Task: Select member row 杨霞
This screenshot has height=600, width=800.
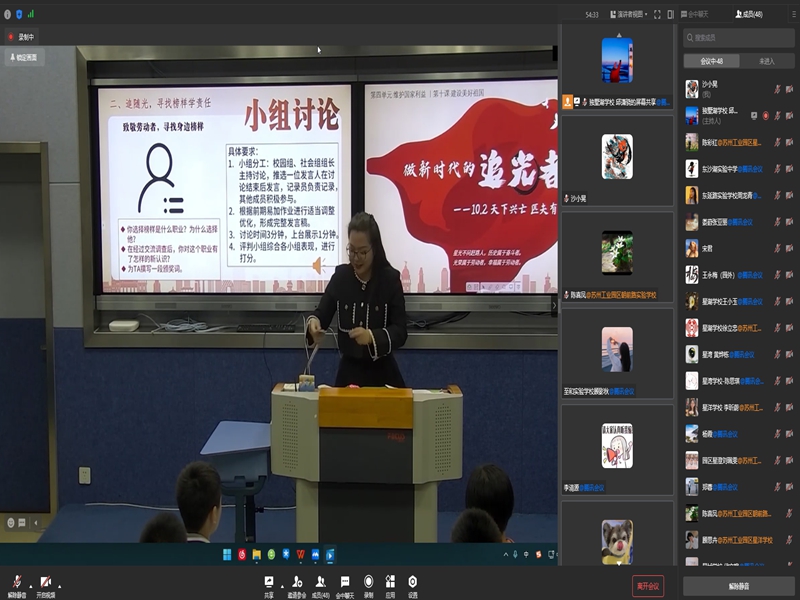Action: click(x=739, y=434)
